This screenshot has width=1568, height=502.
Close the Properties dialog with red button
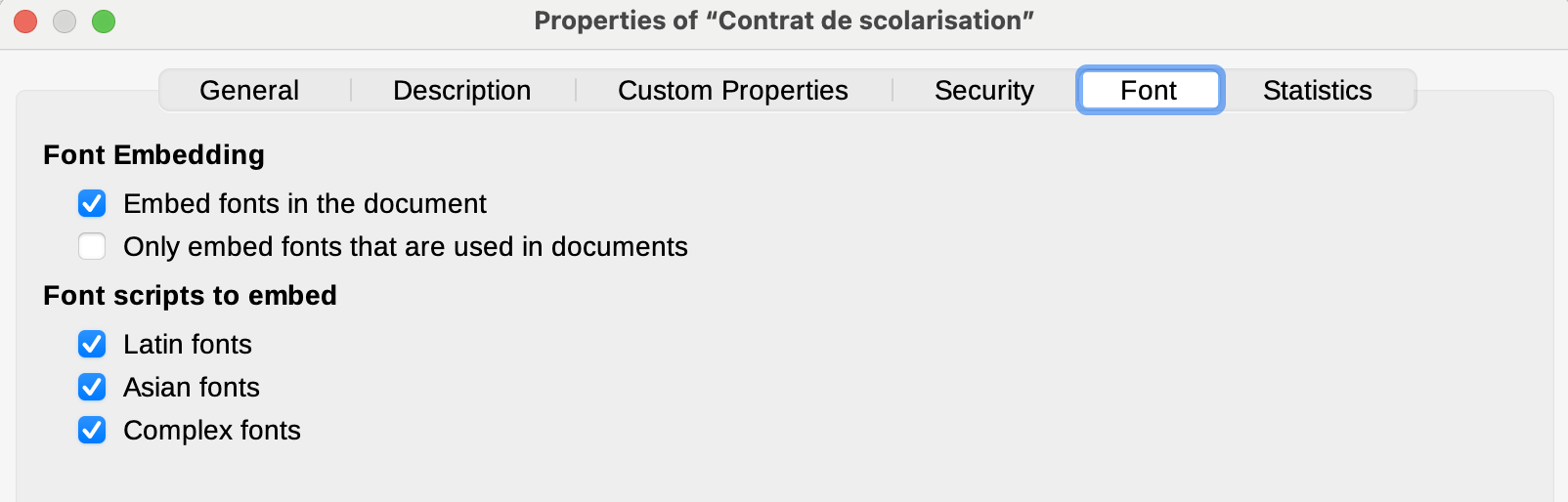(25, 21)
